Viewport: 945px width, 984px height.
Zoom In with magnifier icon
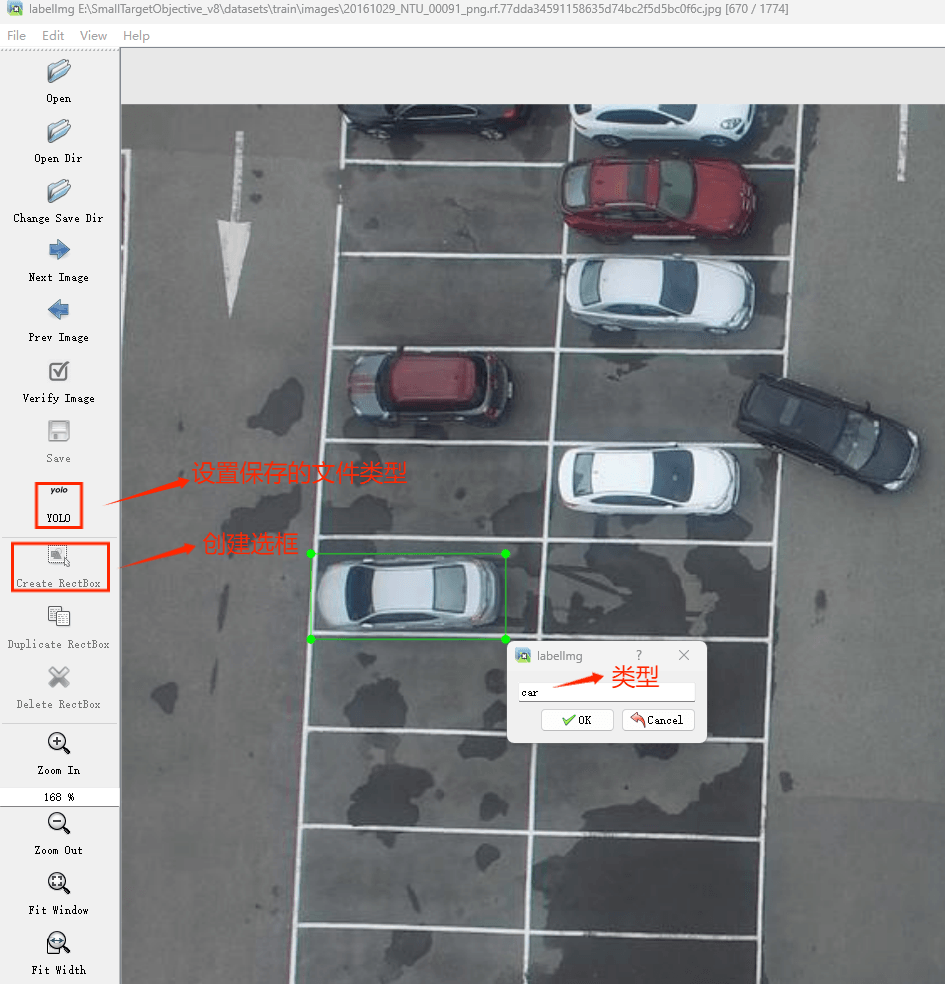tap(59, 744)
